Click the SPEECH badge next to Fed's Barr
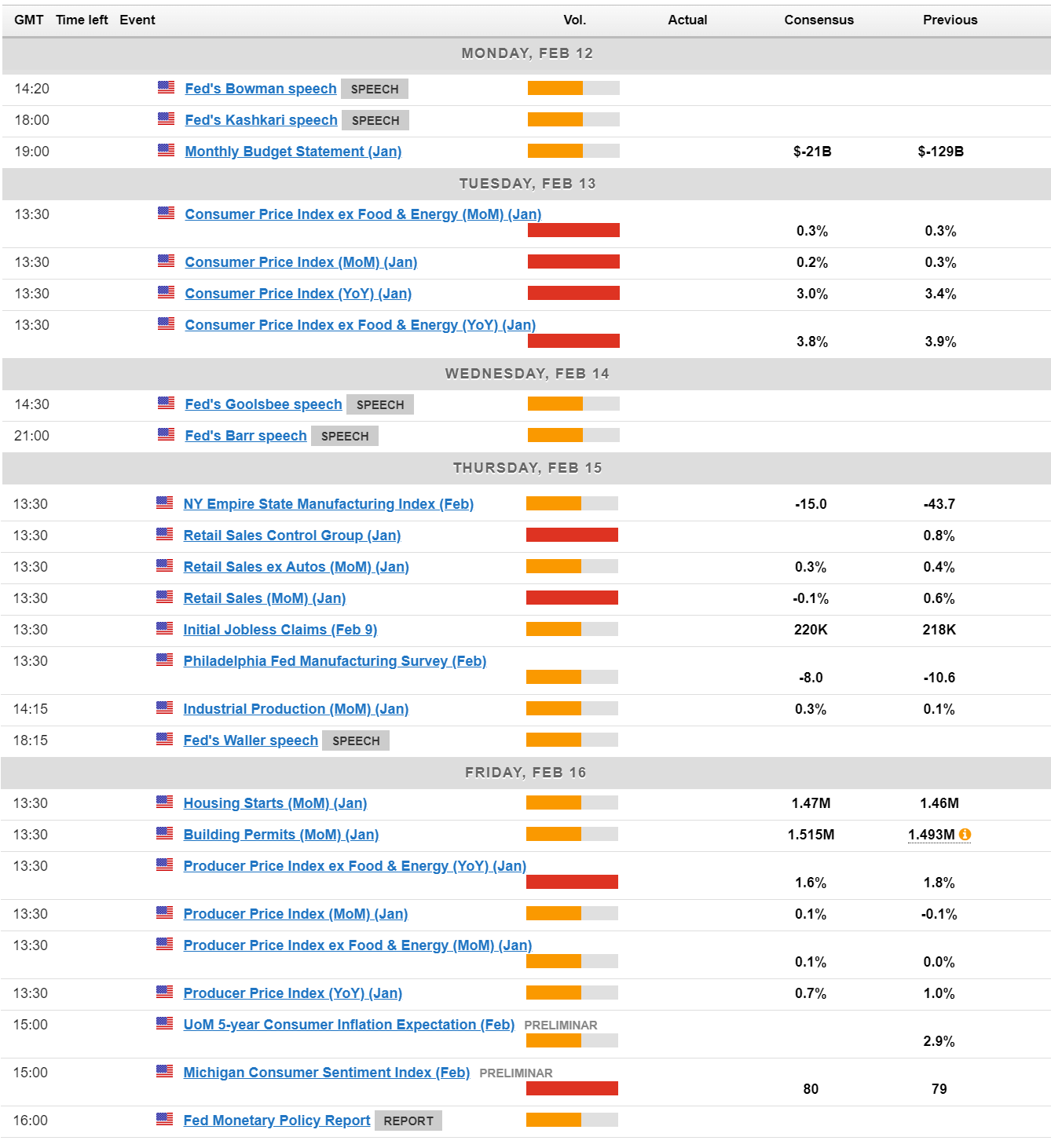The width and height of the screenshot is (1051, 1148). pos(345,436)
